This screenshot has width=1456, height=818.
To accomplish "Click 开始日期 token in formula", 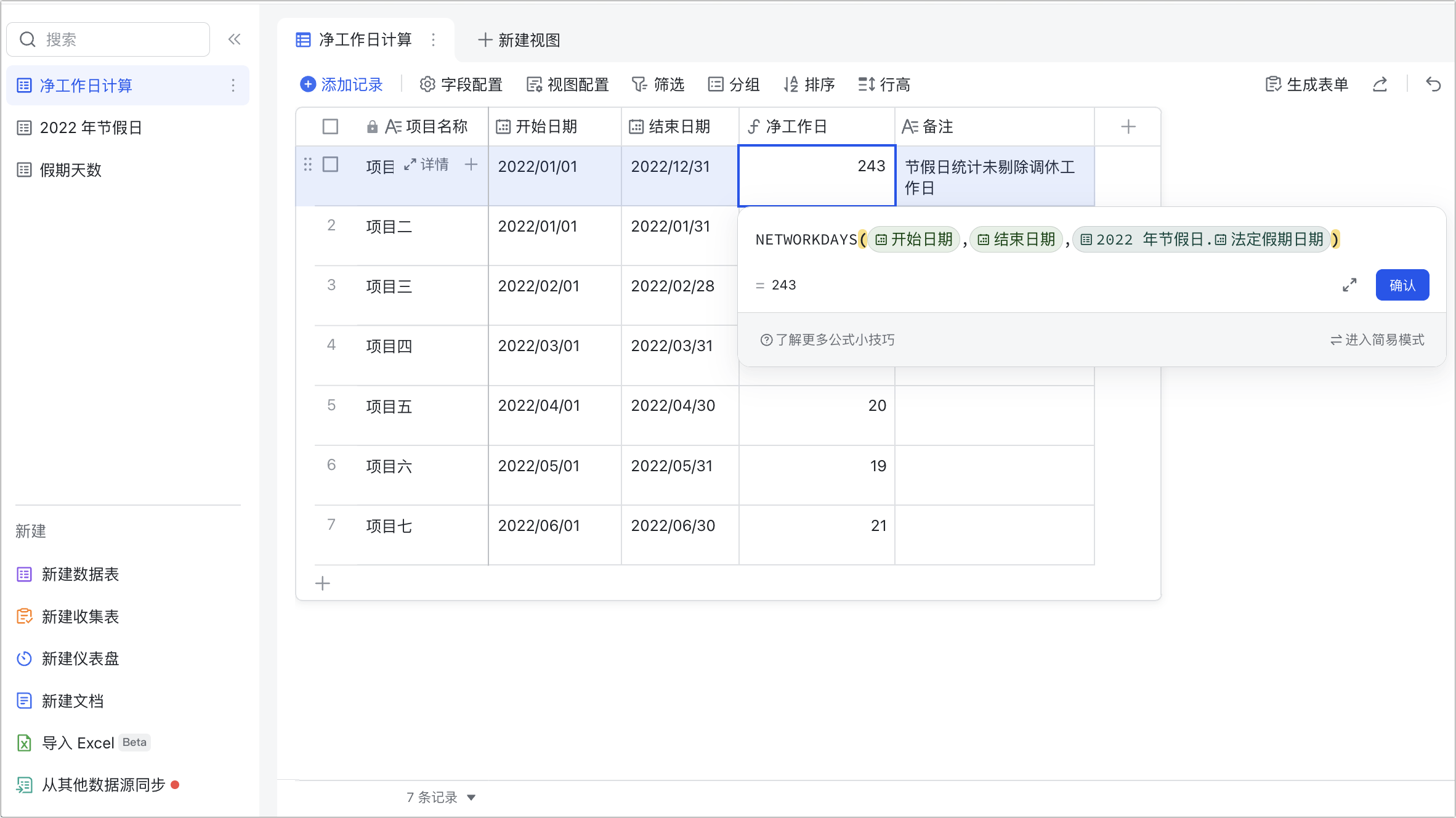I will pyautogui.click(x=914, y=240).
